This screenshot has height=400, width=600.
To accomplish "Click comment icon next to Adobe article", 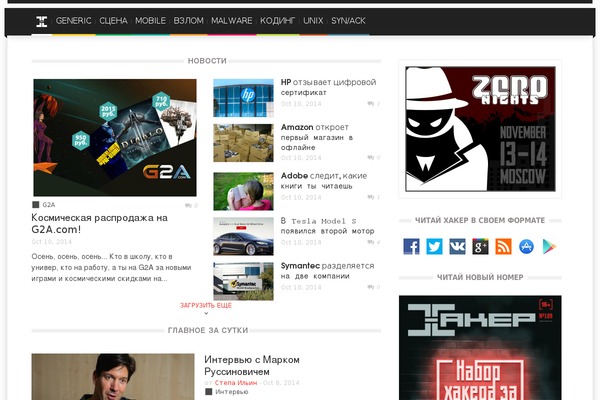I will point(370,198).
